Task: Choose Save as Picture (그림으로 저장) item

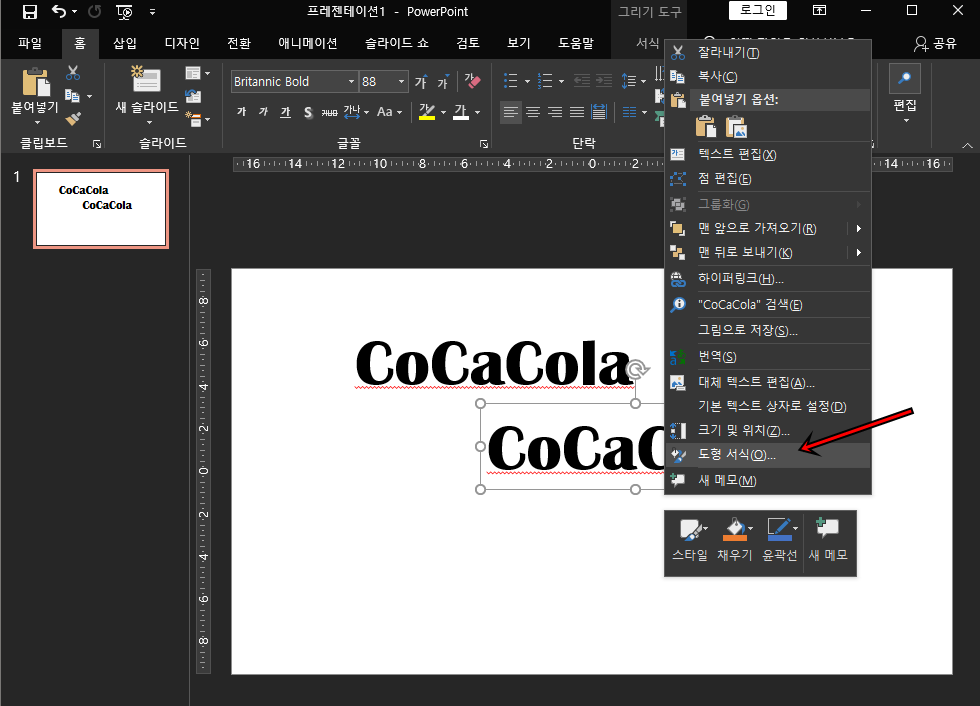Action: 768,331
